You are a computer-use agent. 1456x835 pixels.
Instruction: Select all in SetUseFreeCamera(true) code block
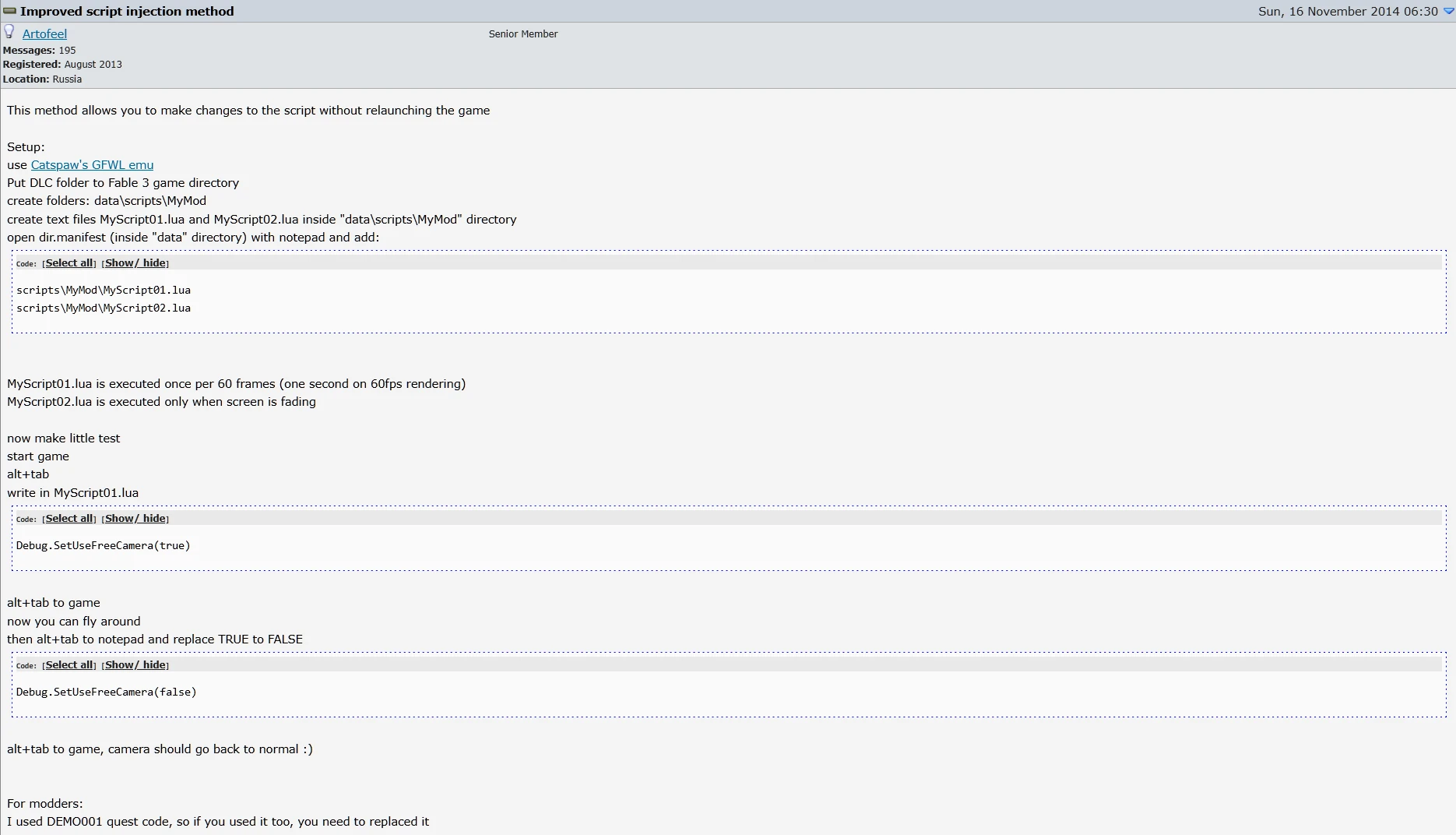tap(69, 519)
